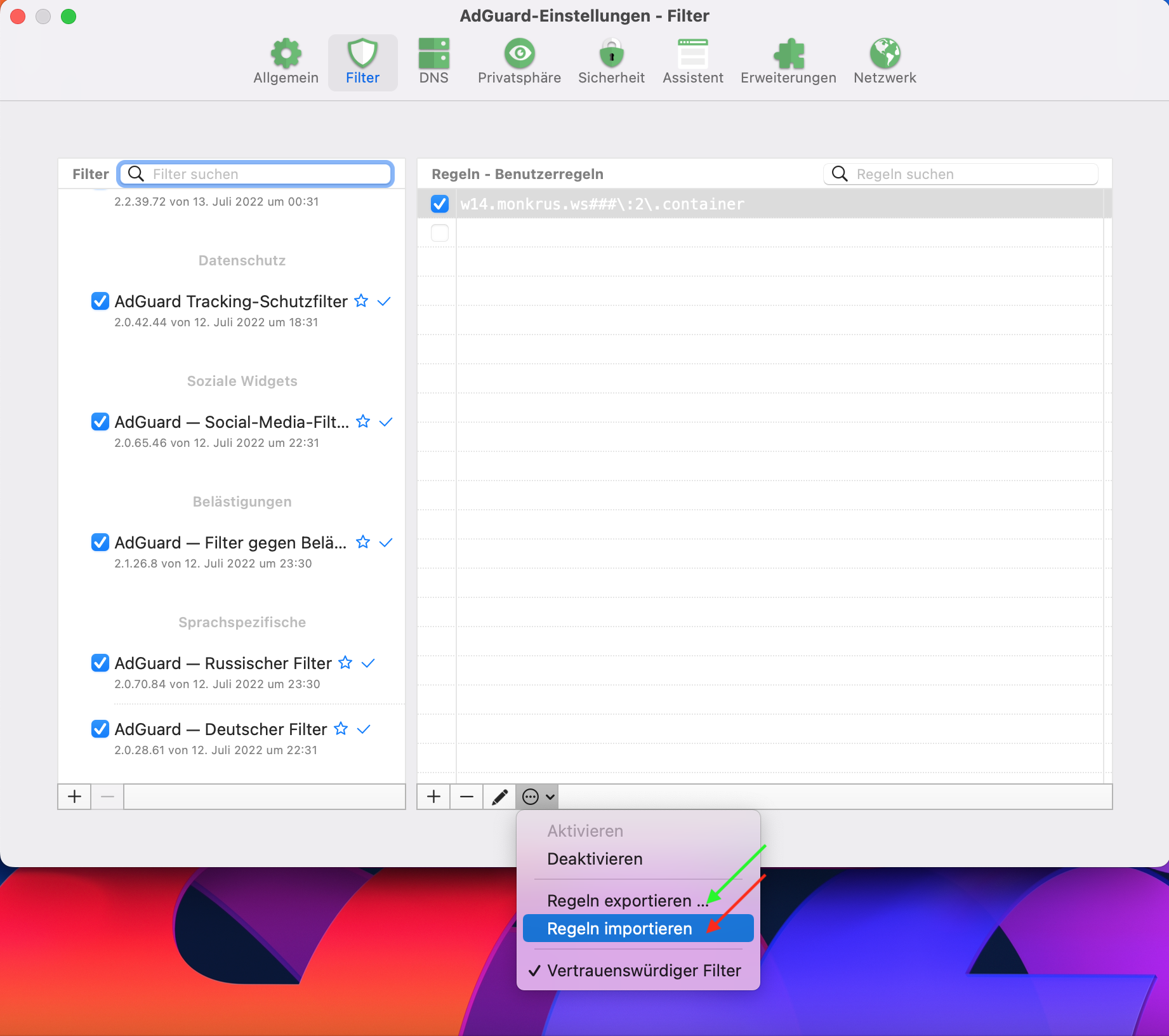1169x1036 pixels.
Task: Click the Soziale Widgets group heading
Action: tap(242, 381)
